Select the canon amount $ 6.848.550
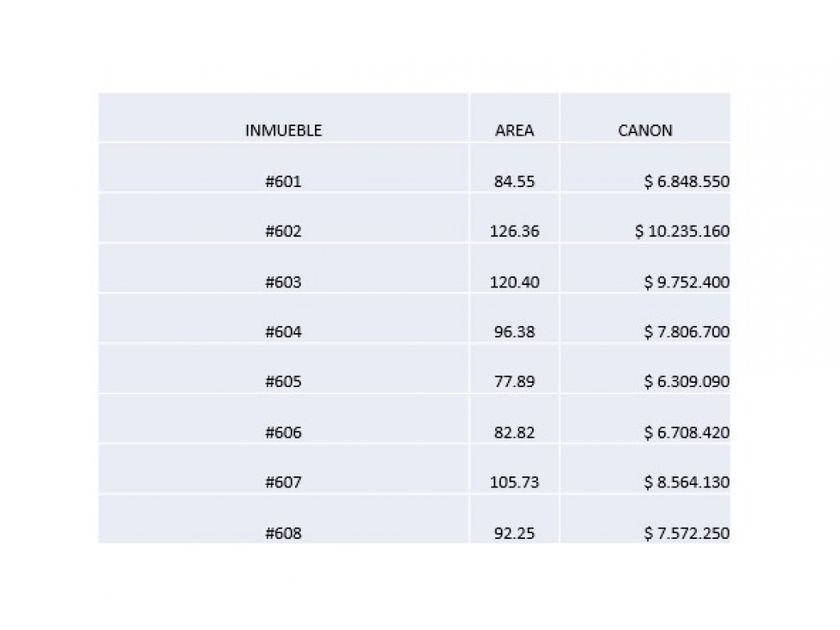This screenshot has height=630, width=840. click(686, 181)
